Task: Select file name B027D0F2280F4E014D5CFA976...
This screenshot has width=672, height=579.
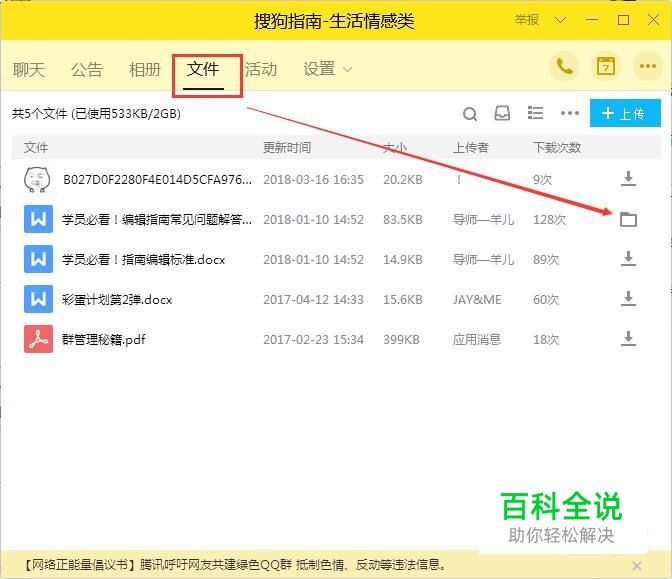Action: click(x=158, y=179)
